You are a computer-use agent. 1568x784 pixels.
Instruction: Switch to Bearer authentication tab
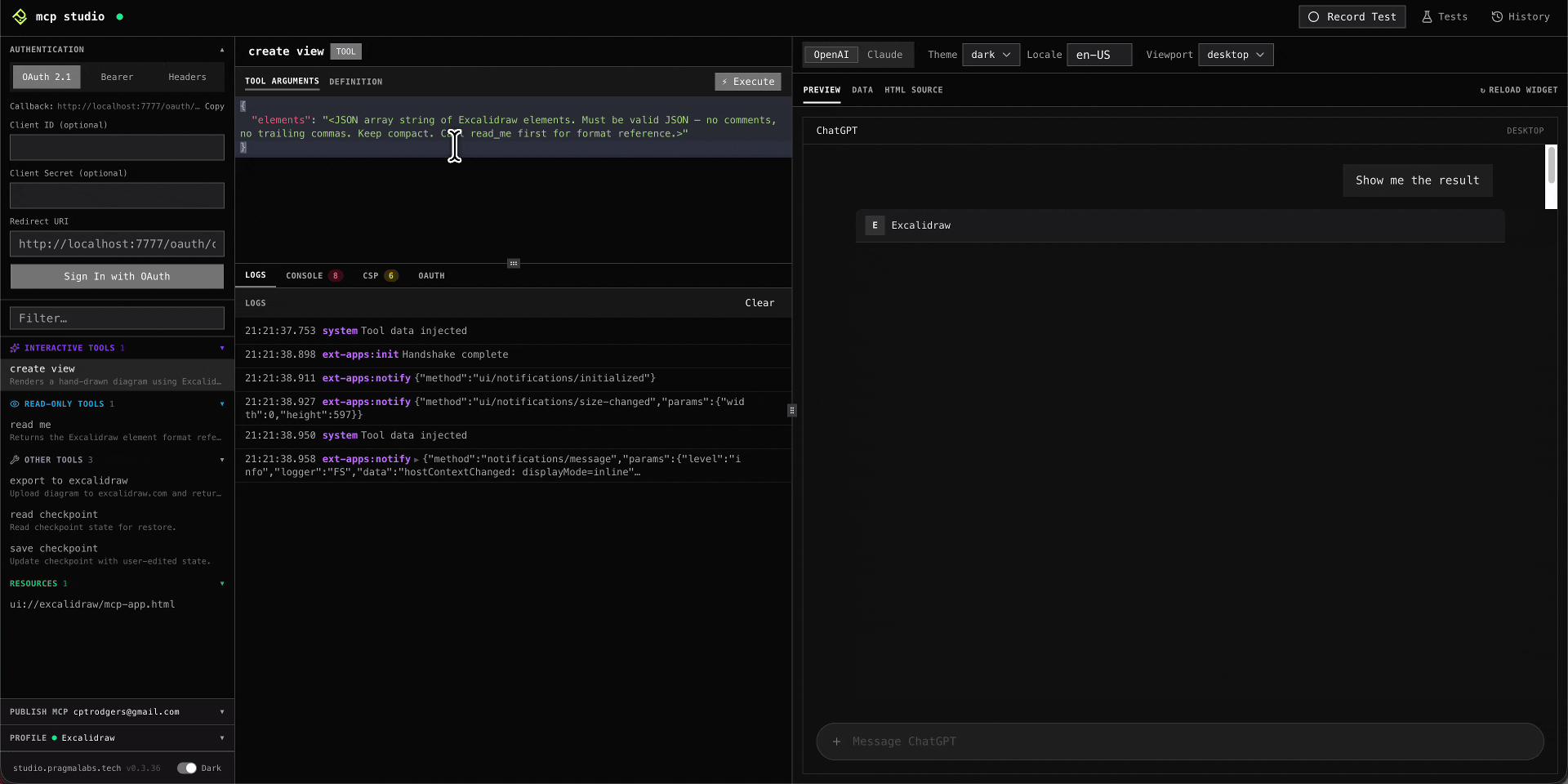click(117, 77)
